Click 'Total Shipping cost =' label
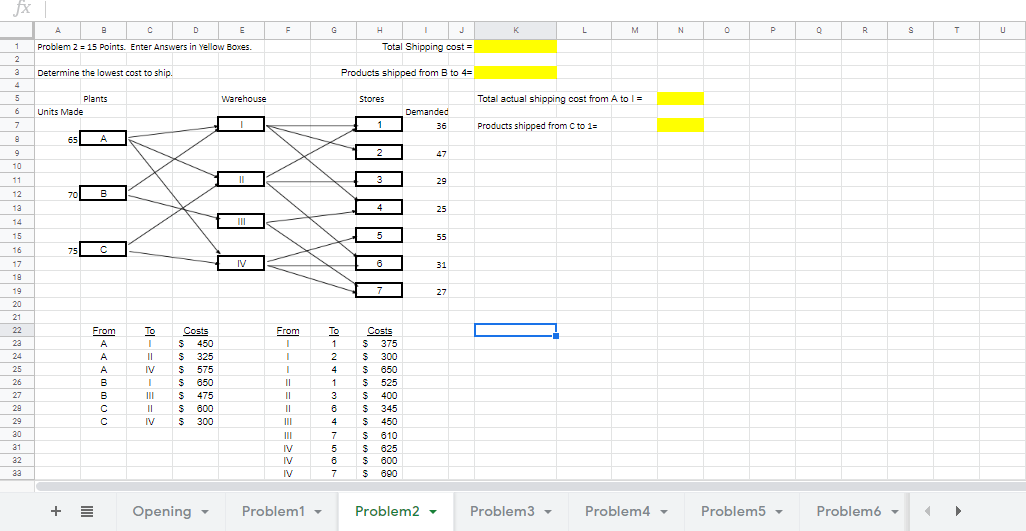Image resolution: width=1026 pixels, height=531 pixels. (x=427, y=47)
